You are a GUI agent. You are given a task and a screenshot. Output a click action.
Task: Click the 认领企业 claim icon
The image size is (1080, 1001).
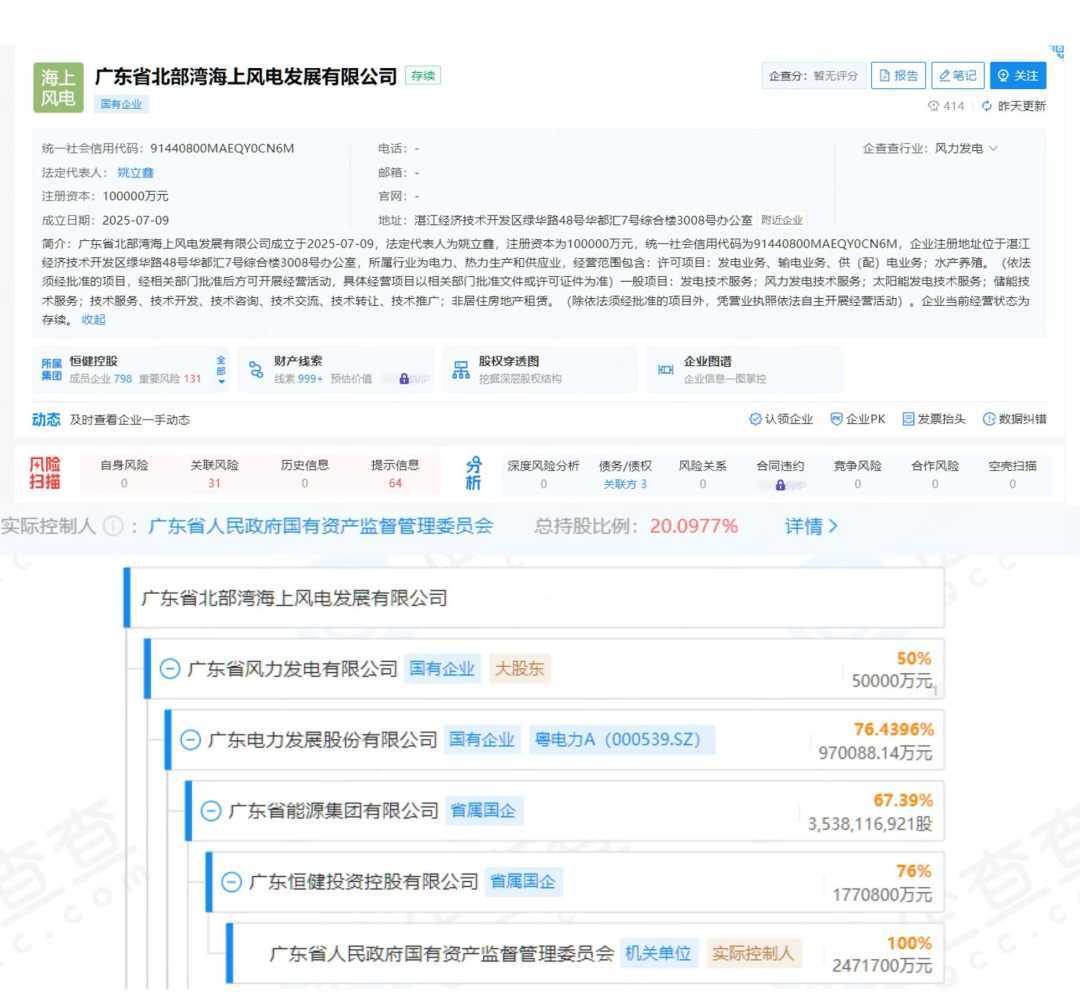pyautogui.click(x=755, y=420)
